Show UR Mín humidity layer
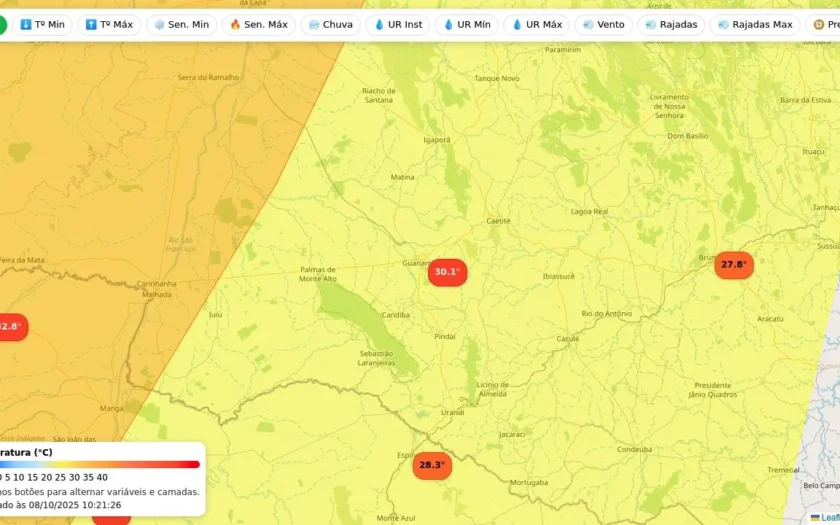This screenshot has height=525, width=840. tap(467, 25)
